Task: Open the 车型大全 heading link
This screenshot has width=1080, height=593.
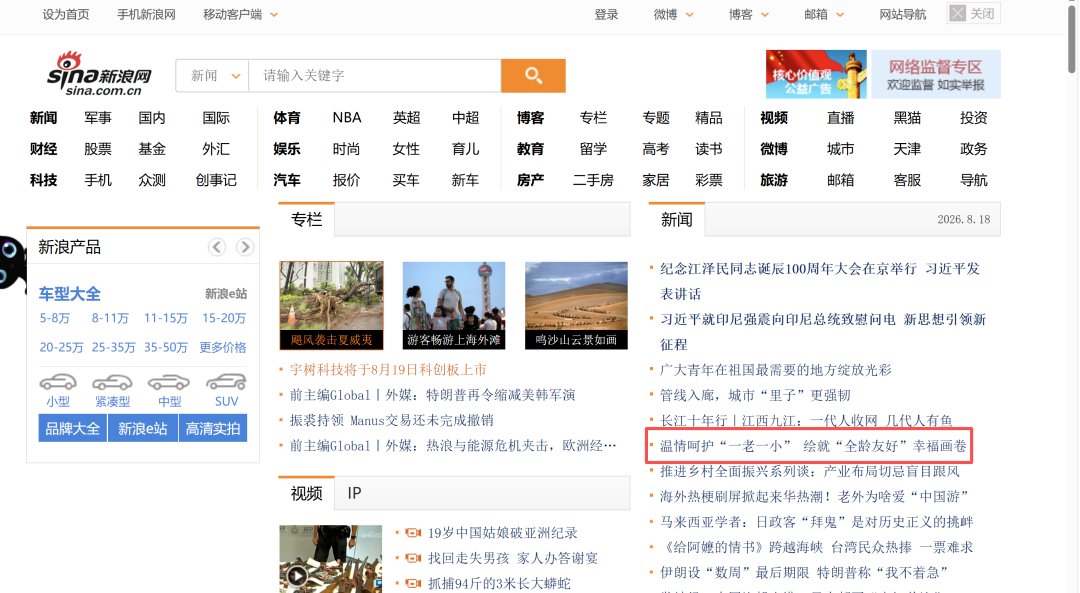Action: 70,294
